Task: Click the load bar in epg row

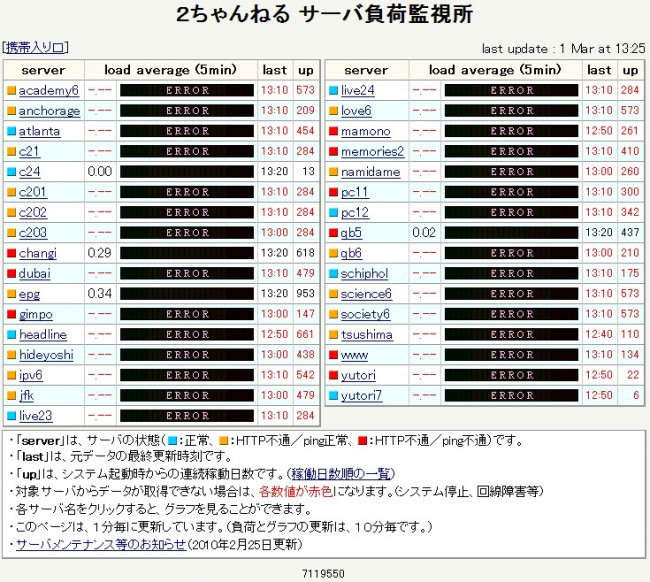Action: (x=187, y=293)
